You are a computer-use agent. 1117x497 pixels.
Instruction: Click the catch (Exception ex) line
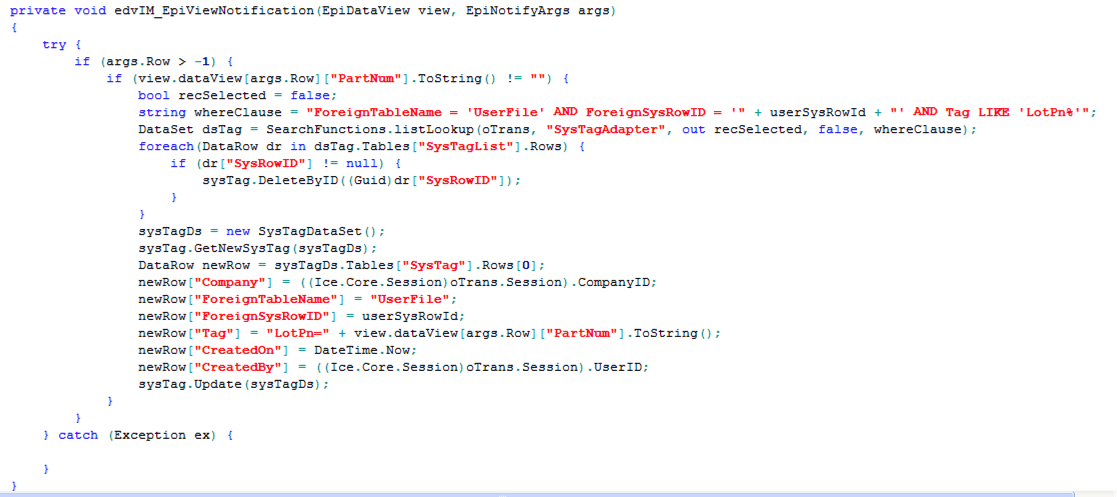138,435
